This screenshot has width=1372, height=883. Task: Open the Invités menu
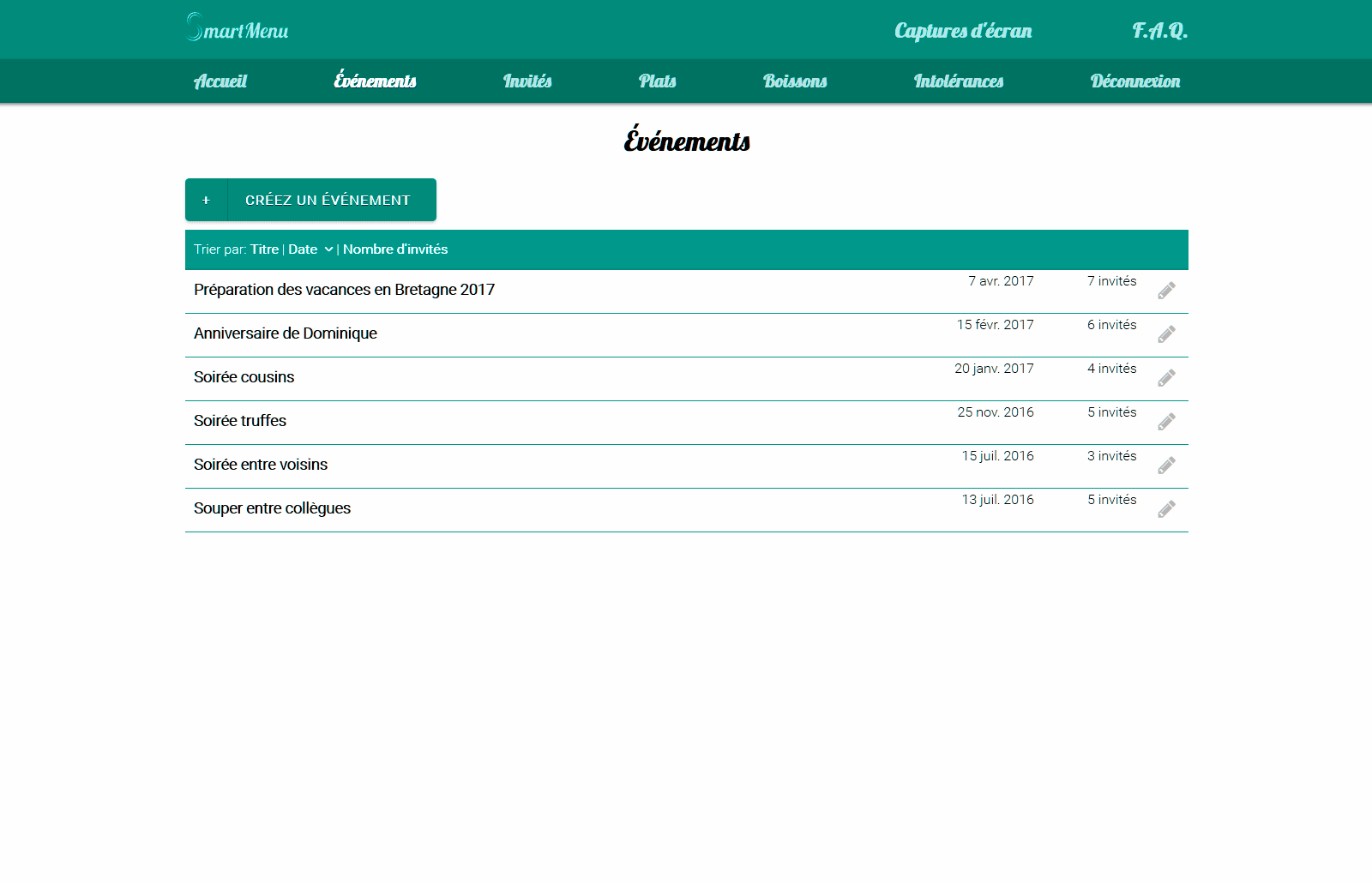(527, 81)
